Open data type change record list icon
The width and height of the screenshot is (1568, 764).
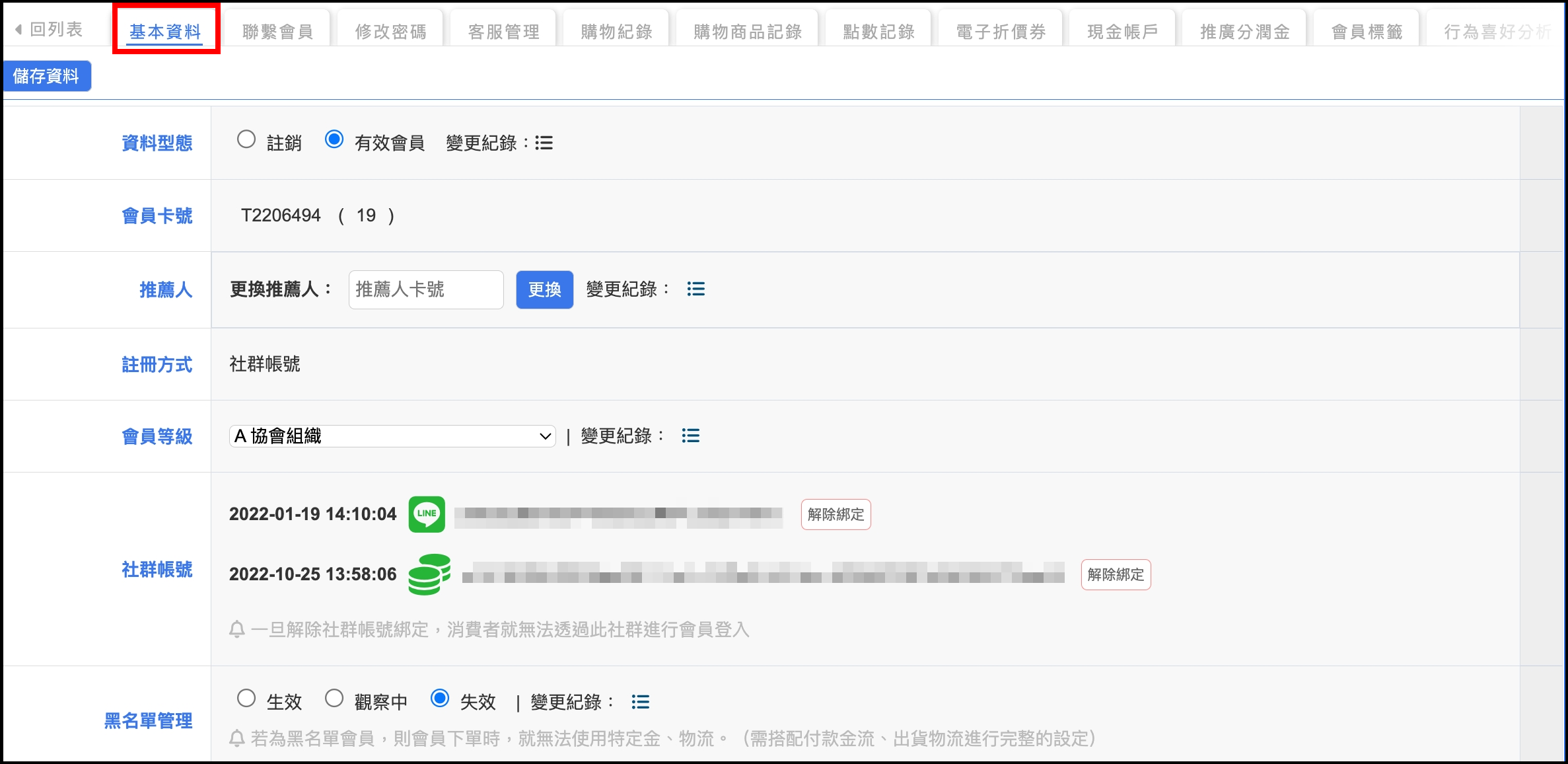point(544,143)
